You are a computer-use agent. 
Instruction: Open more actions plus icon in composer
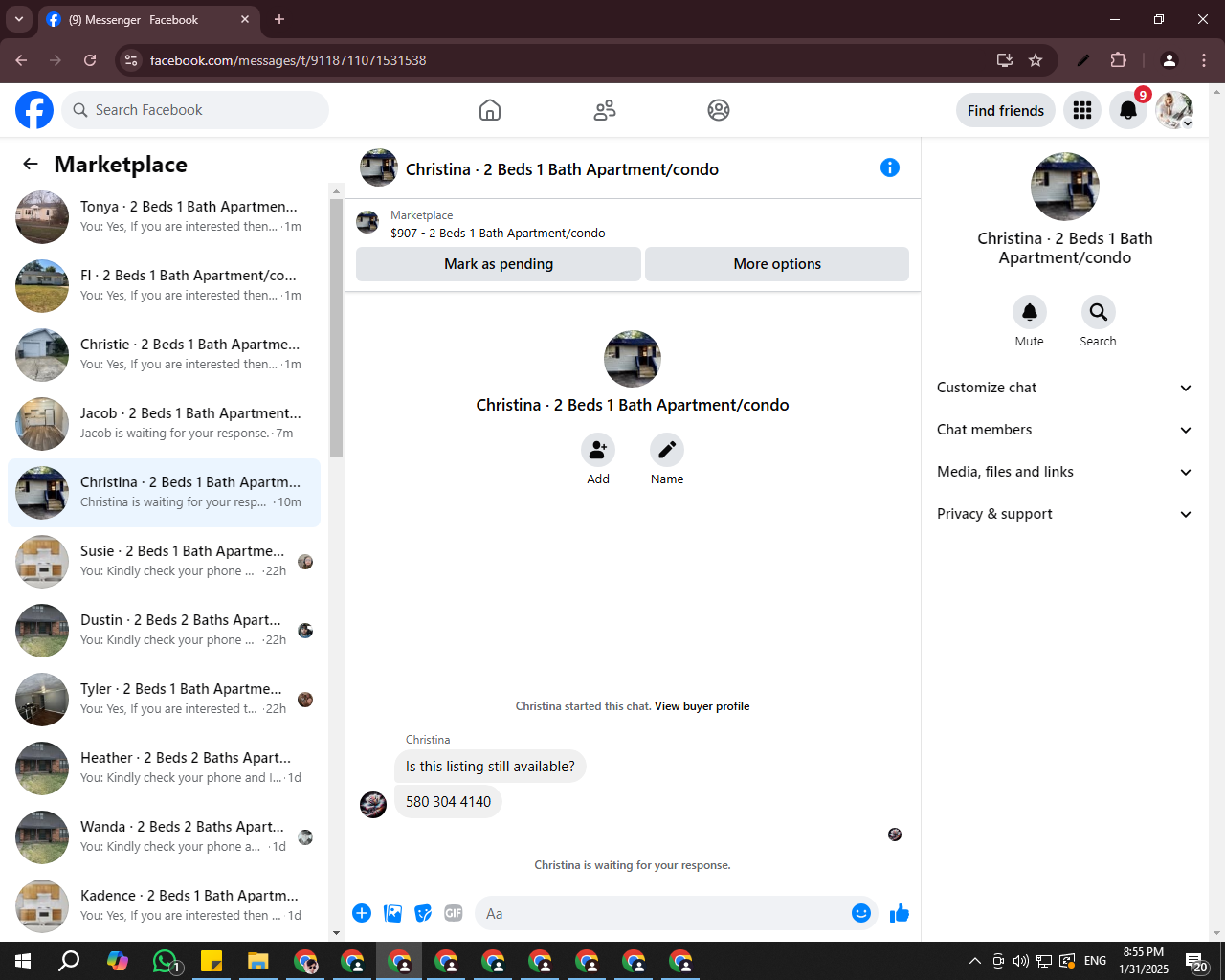[x=362, y=913]
